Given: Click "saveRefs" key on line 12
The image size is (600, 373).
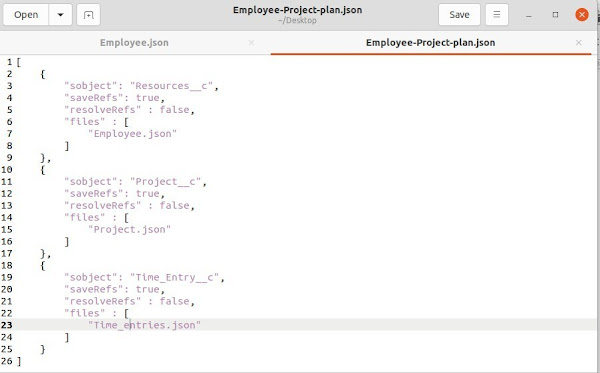Looking at the screenshot, I should tap(93, 194).
